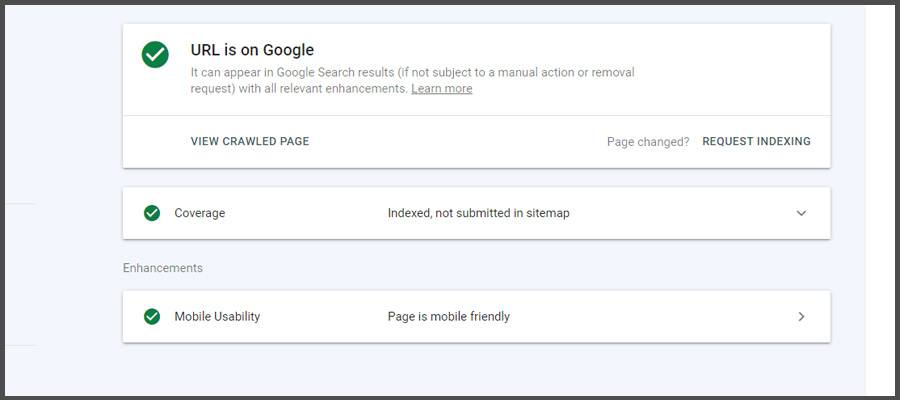Click the Enhancements section heading
This screenshot has width=900, height=400.
[163, 269]
